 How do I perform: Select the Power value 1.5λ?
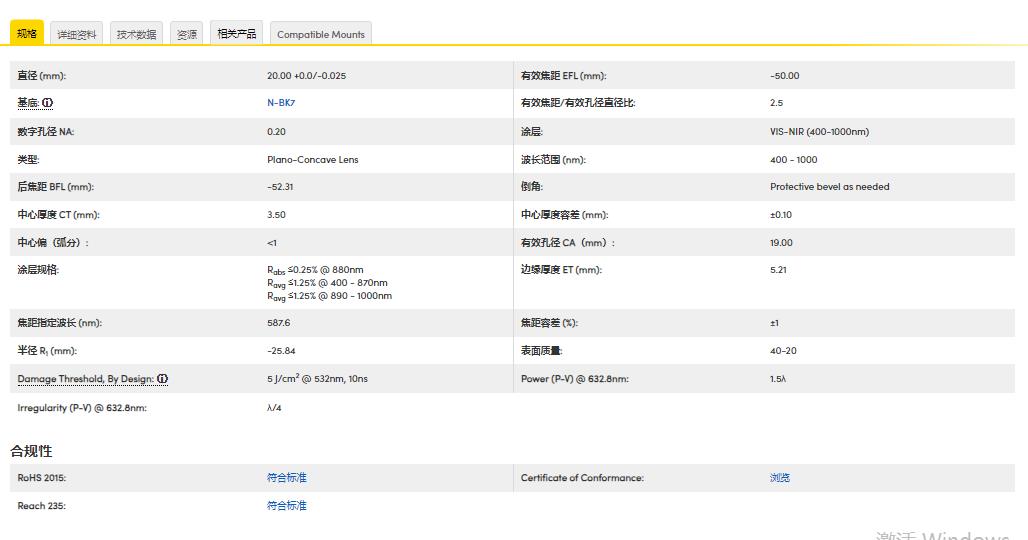coord(778,379)
